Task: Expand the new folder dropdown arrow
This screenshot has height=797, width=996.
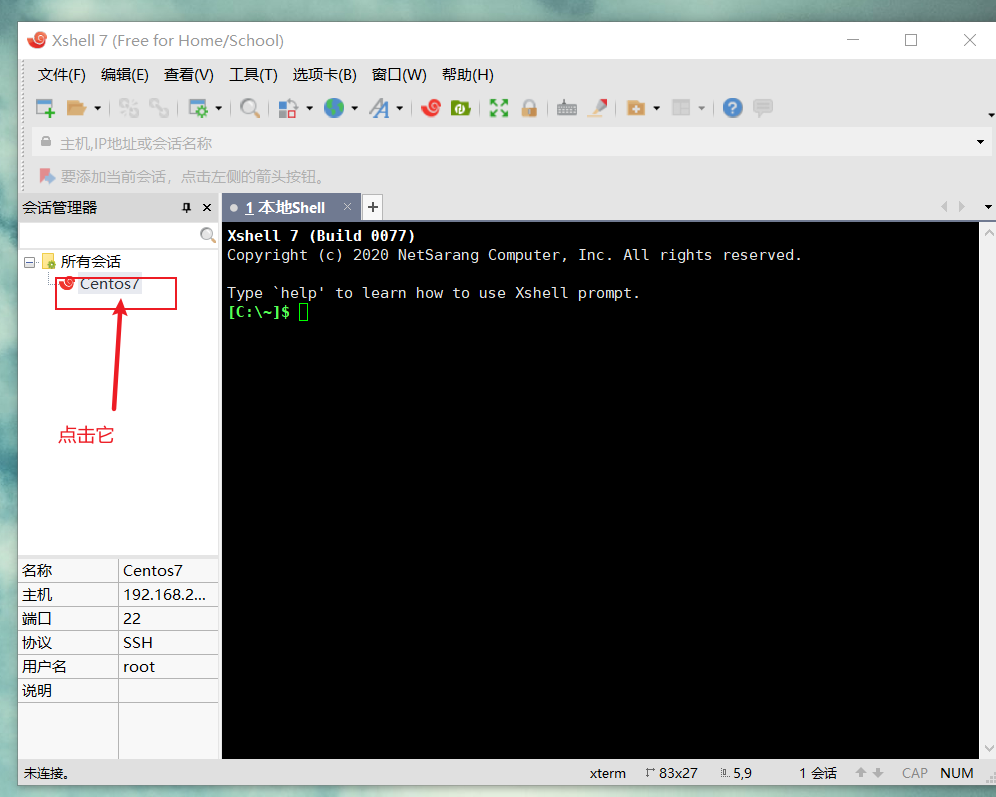Action: click(657, 109)
